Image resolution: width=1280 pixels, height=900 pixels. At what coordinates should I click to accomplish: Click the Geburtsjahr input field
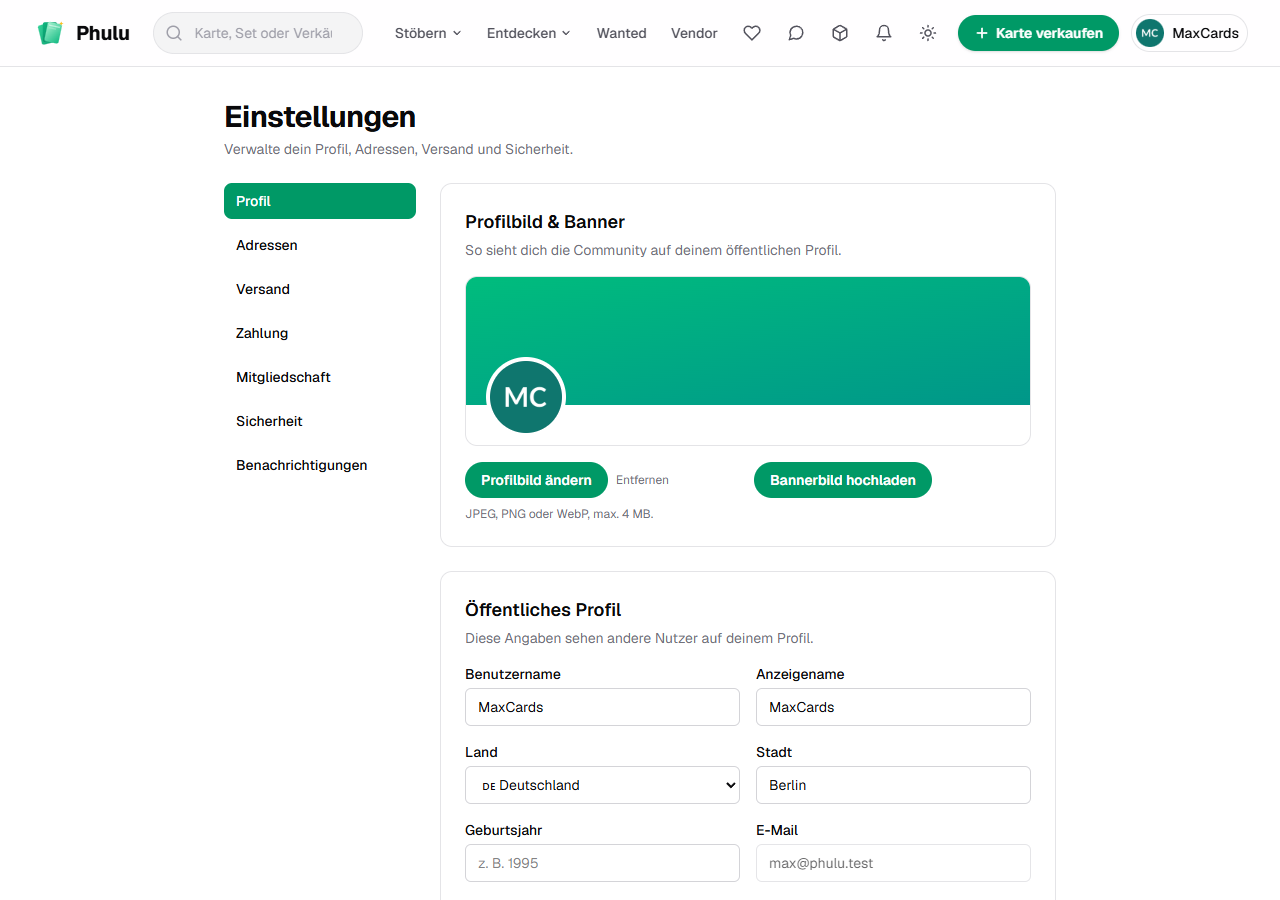click(x=602, y=863)
